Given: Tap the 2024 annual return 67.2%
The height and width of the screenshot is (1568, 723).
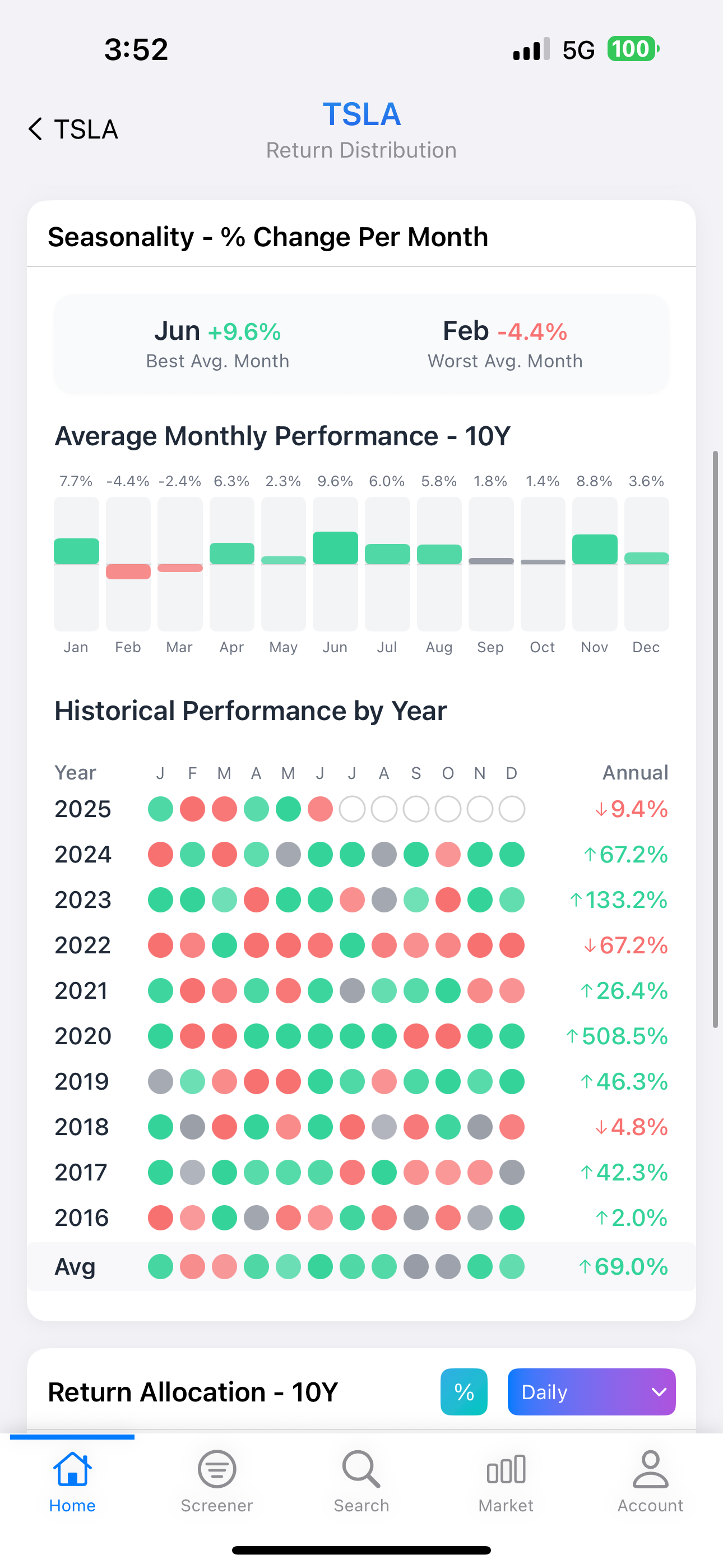Looking at the screenshot, I should click(x=625, y=855).
